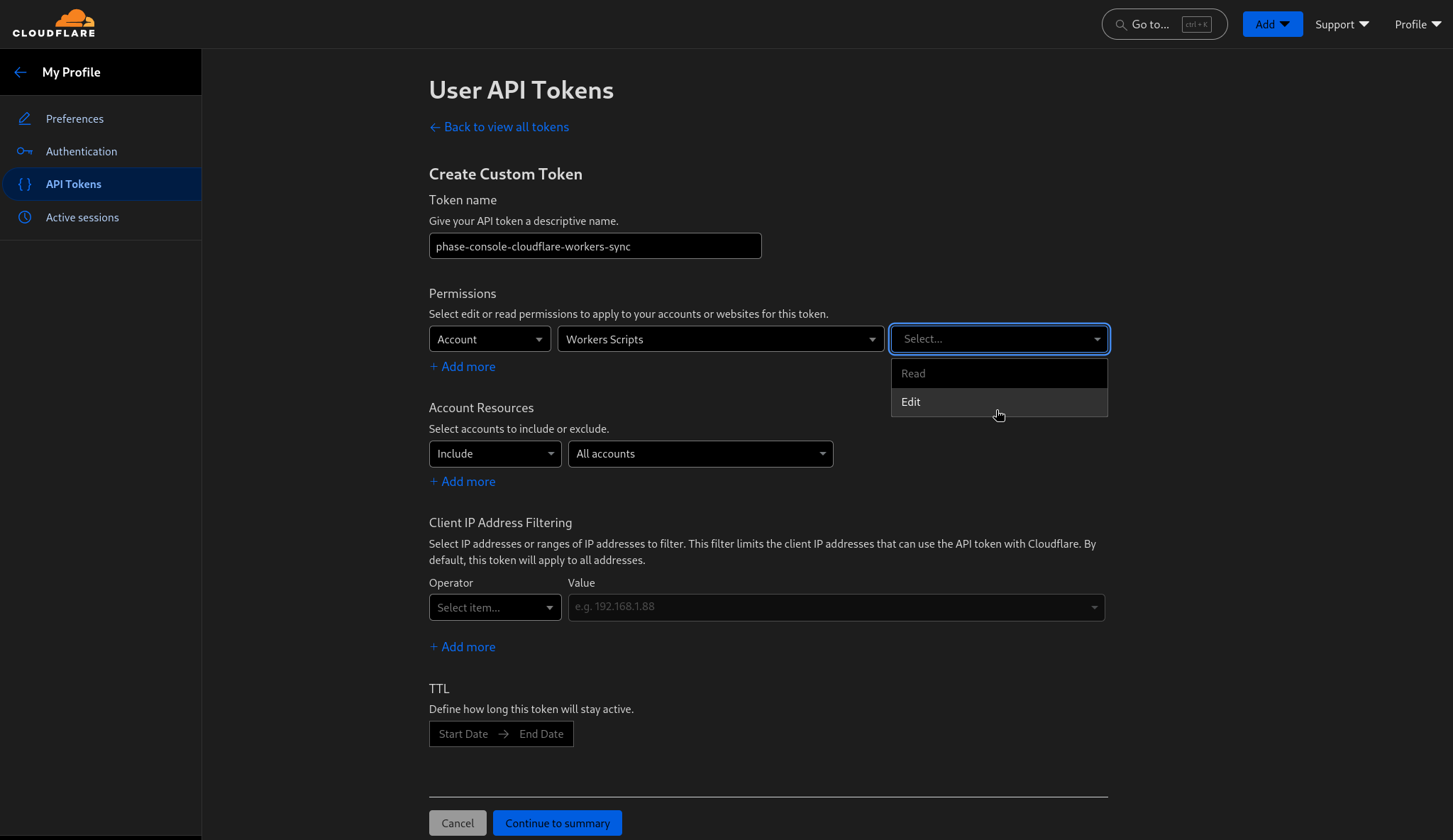Choose Read from the permission dropdown list
This screenshot has width=1453, height=840.
(999, 374)
